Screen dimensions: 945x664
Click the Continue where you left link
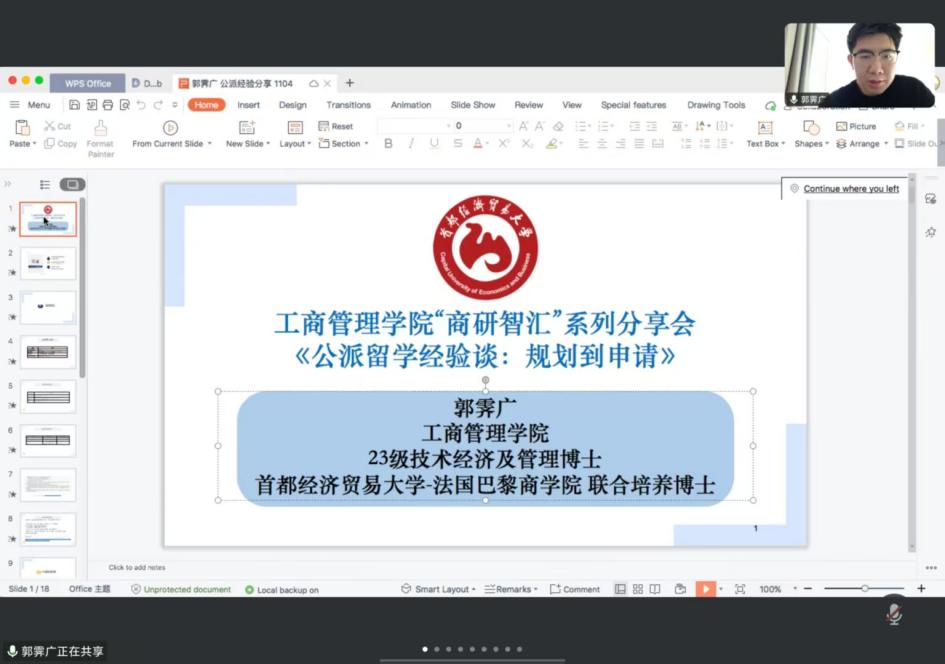pyautogui.click(x=850, y=189)
